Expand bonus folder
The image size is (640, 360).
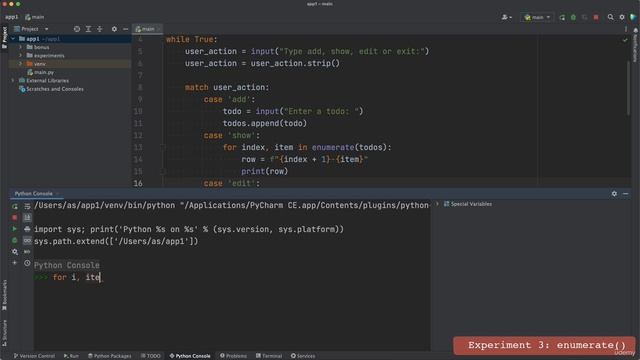point(20,47)
